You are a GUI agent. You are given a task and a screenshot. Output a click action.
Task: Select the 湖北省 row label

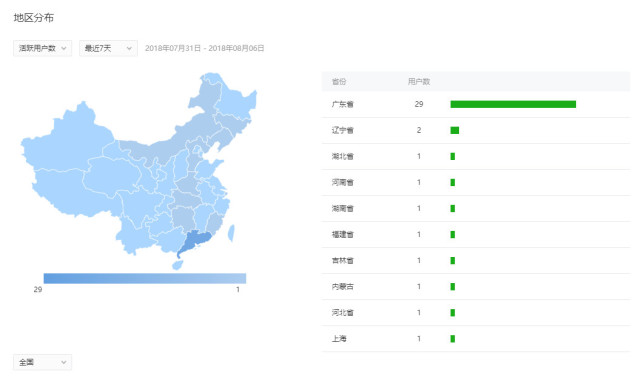343,156
